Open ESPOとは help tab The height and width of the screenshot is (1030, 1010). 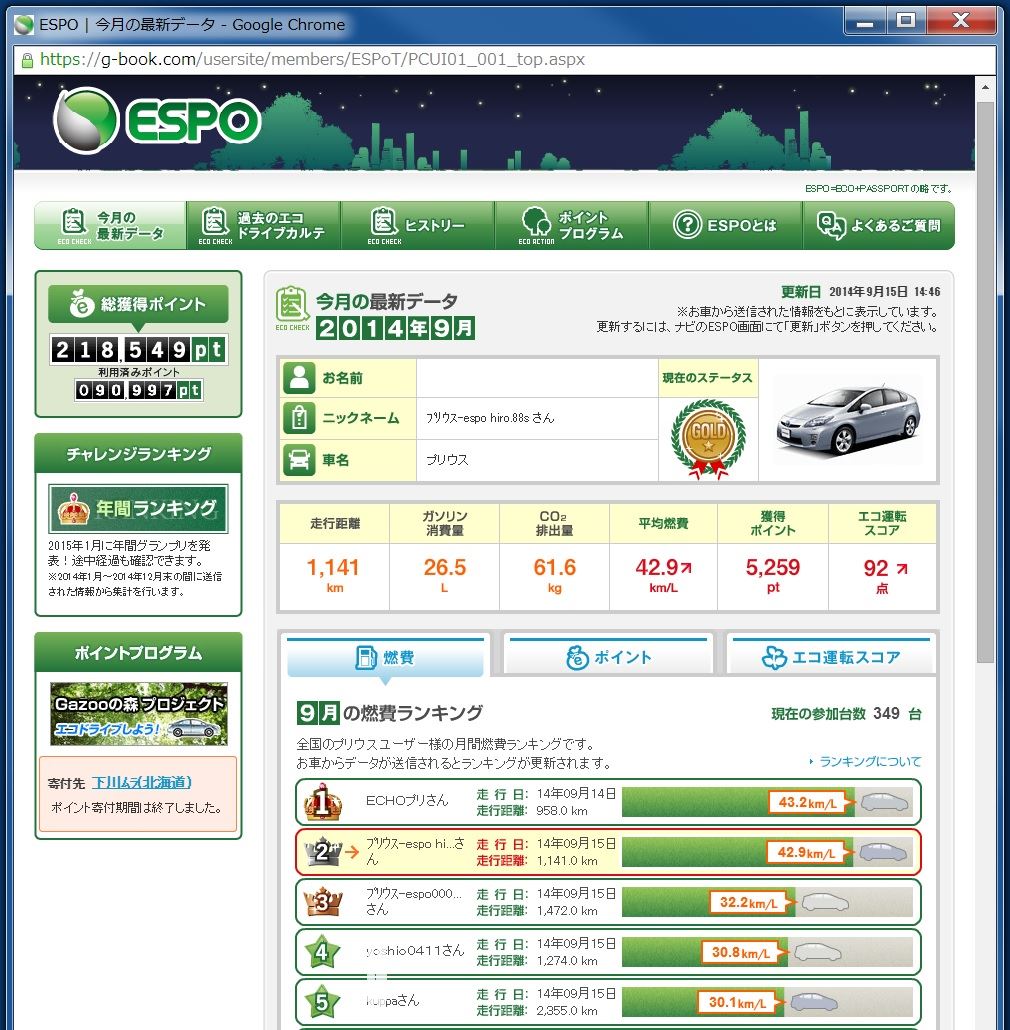pos(725,225)
